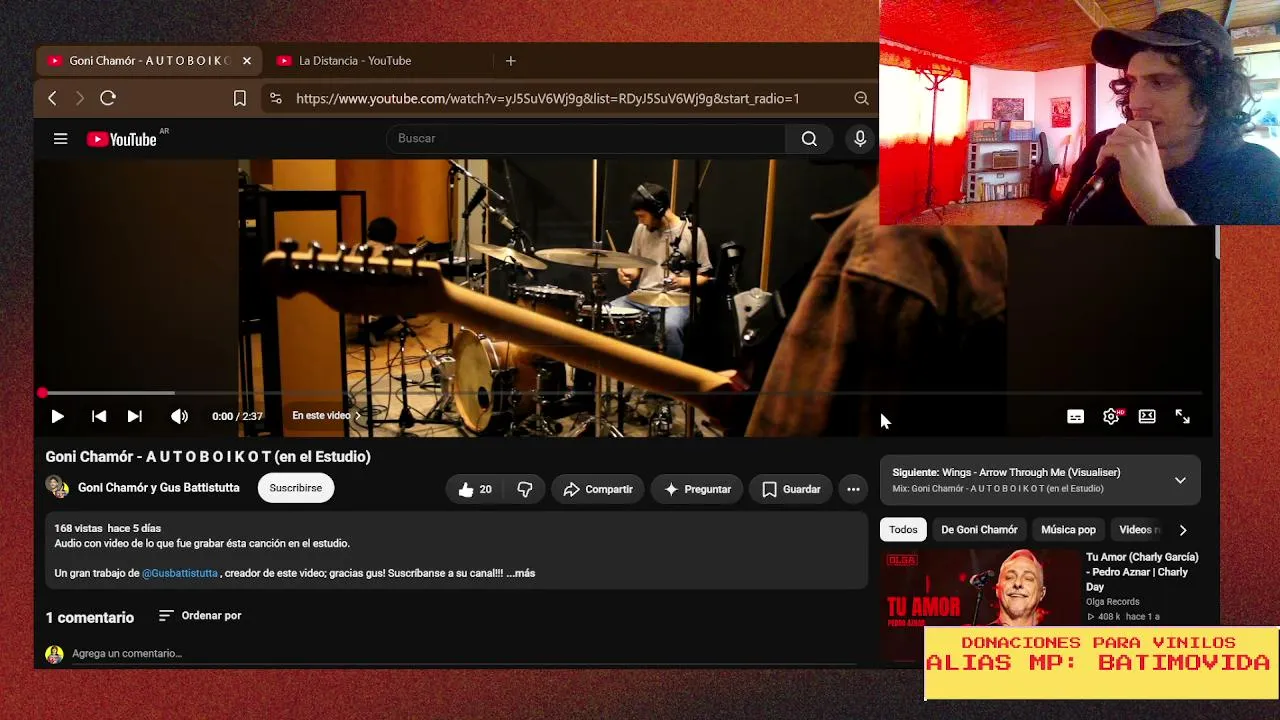Skip to next video in player
This screenshot has width=1280, height=720.
[x=135, y=416]
